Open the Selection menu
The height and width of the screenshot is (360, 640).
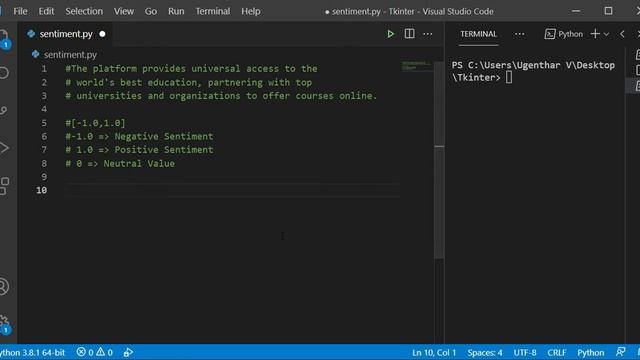[84, 11]
